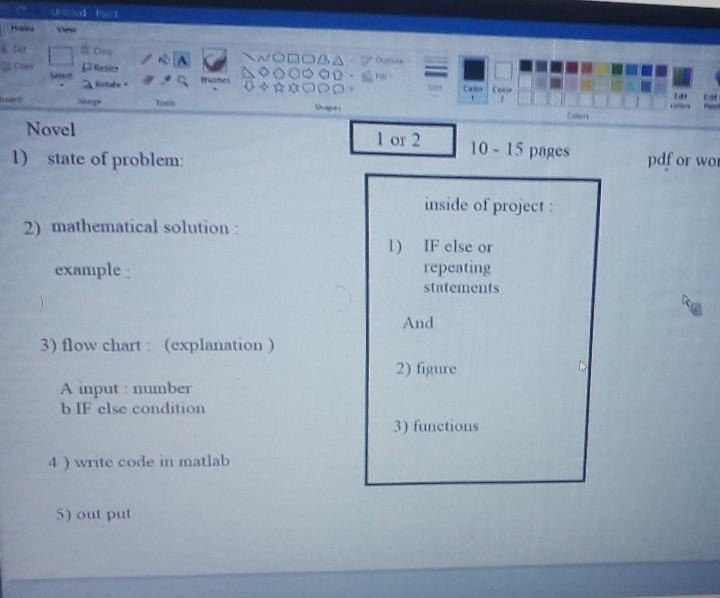This screenshot has height=598, width=720.
Task: Open the Home ribbon tab
Action: click(22, 28)
